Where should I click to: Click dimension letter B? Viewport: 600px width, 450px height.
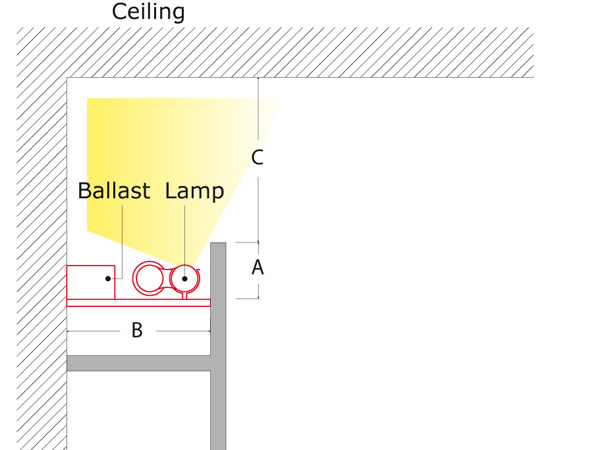(137, 330)
